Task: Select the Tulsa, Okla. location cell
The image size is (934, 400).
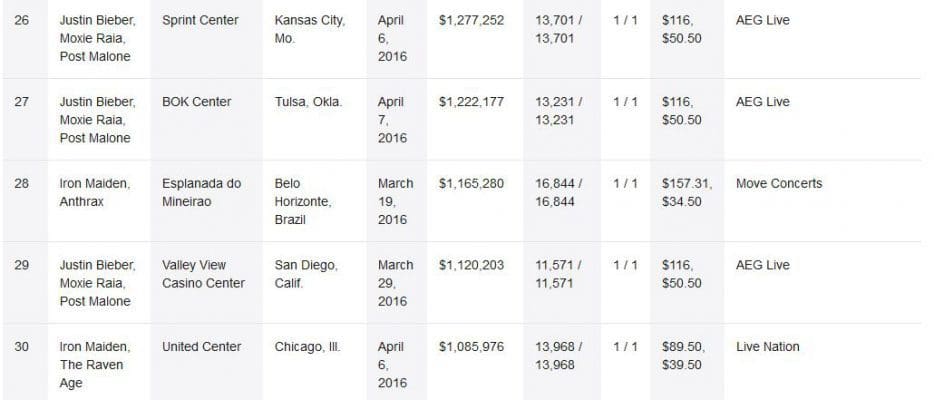Action: pos(308,102)
